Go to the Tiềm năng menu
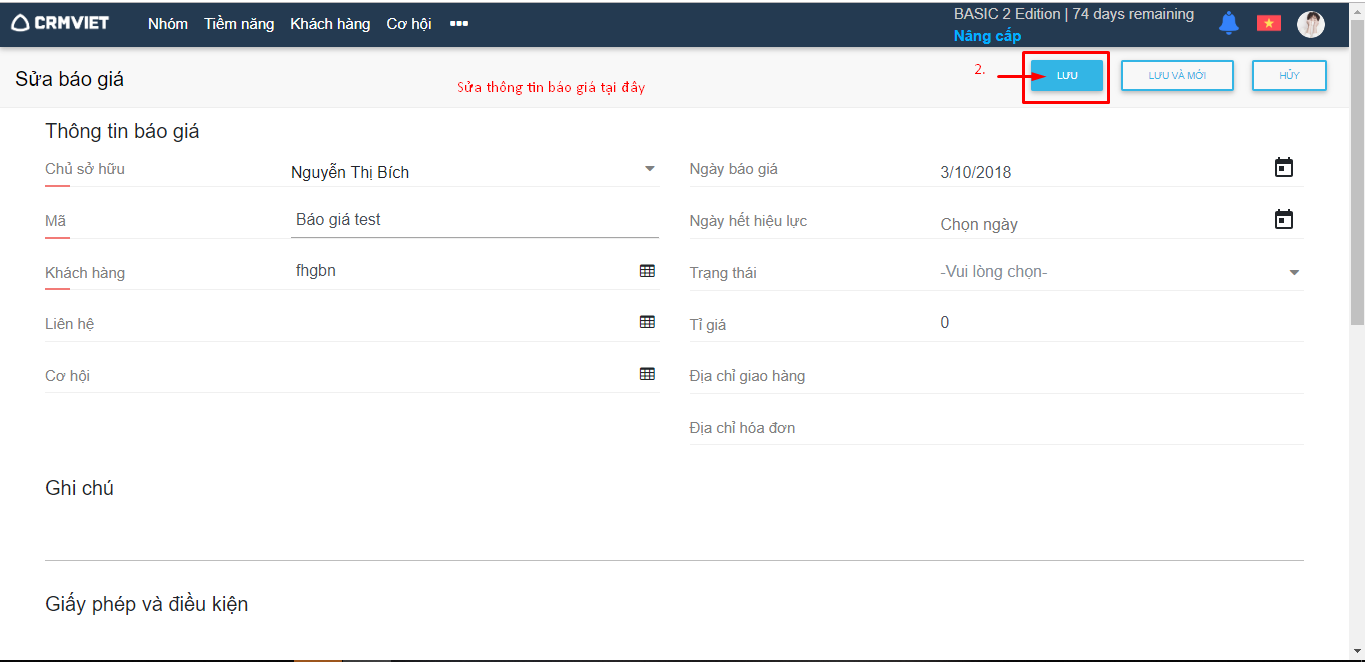The width and height of the screenshot is (1365, 662). [239, 24]
